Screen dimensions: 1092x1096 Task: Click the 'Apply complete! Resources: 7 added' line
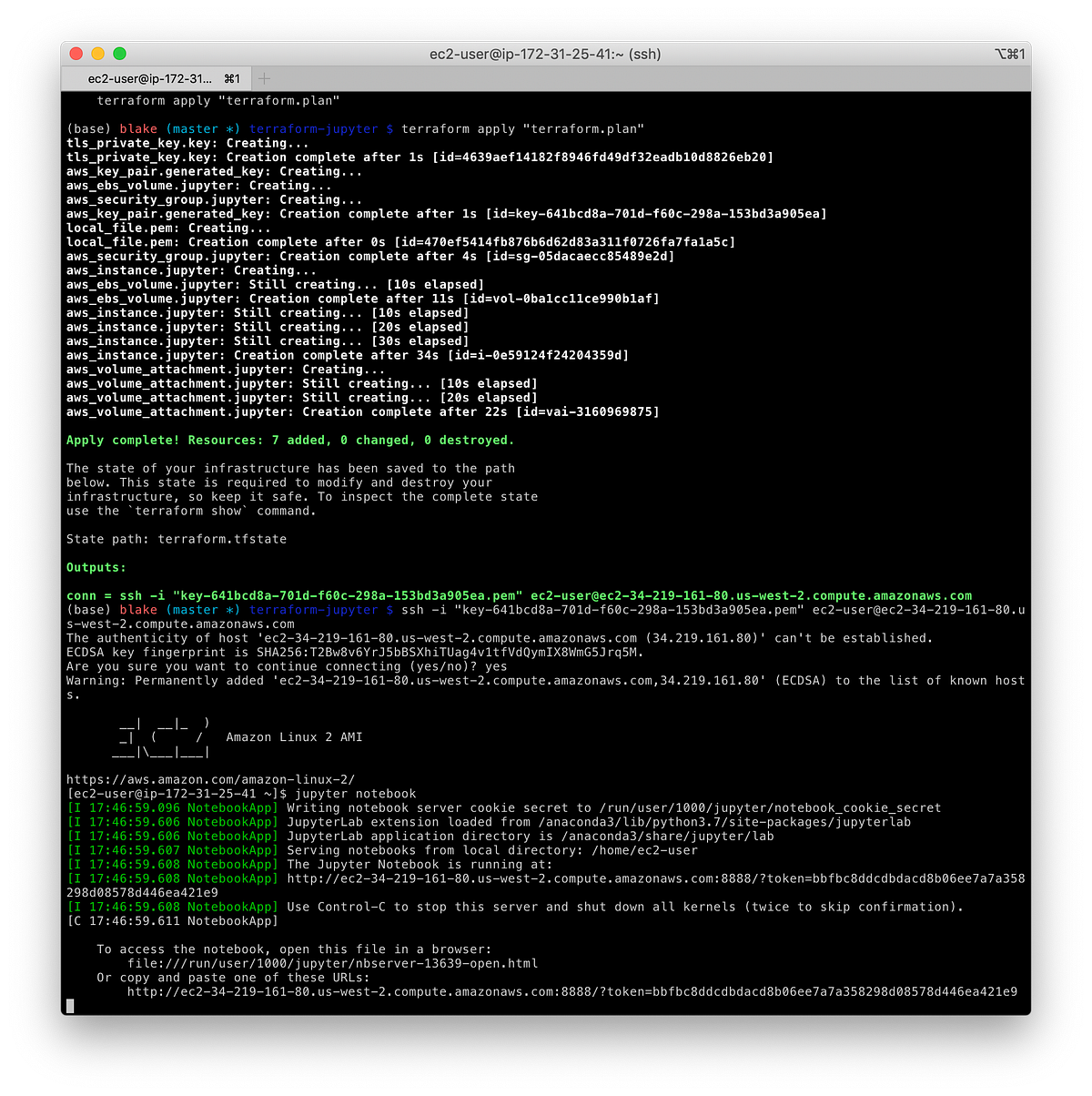tap(290, 440)
